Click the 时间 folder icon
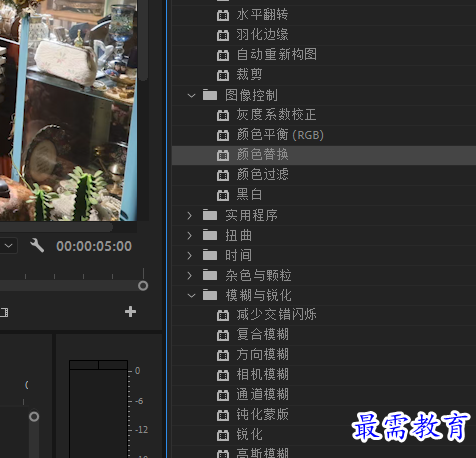The image size is (476, 458). pos(210,255)
